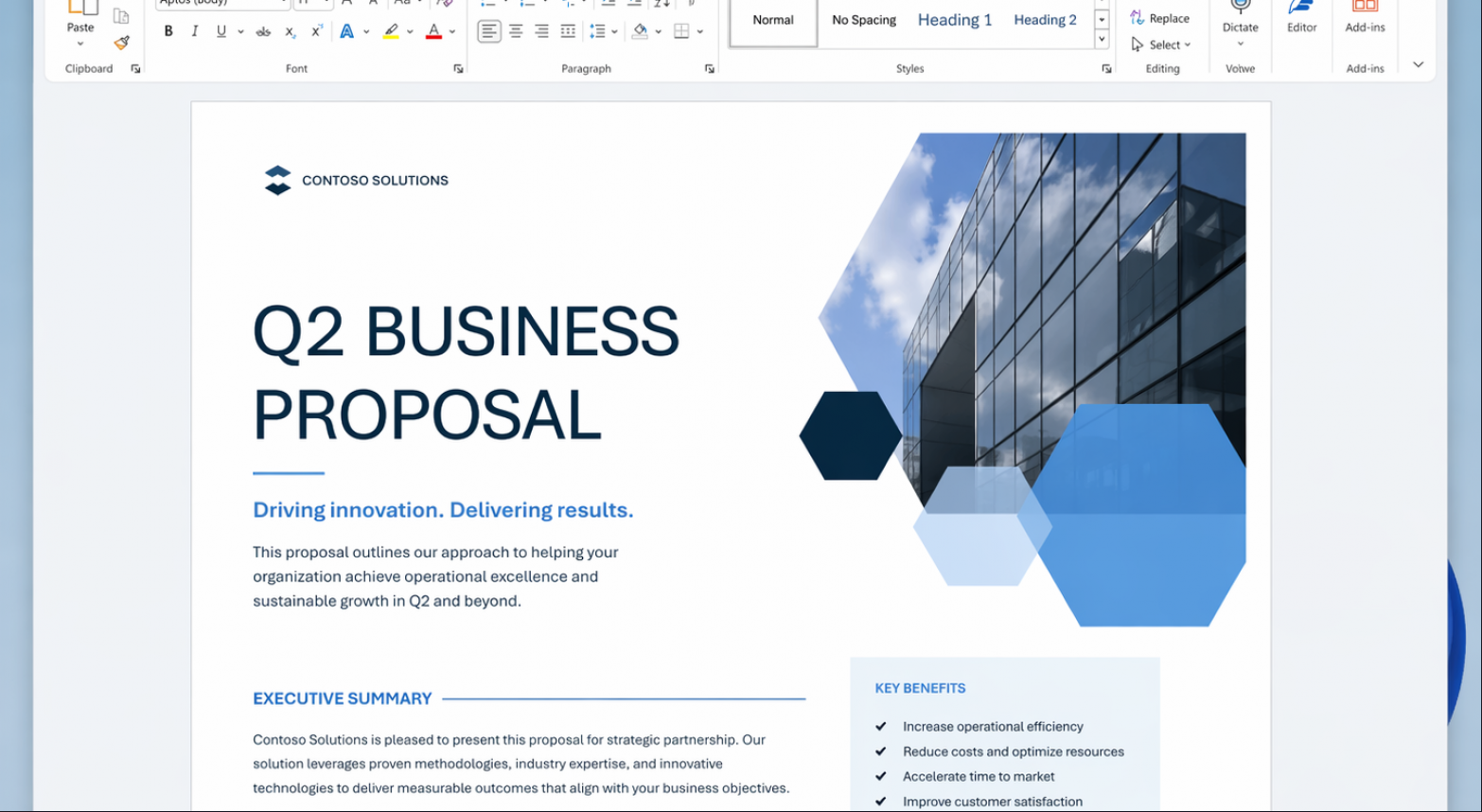
Task: Apply red font color
Action: point(433,31)
